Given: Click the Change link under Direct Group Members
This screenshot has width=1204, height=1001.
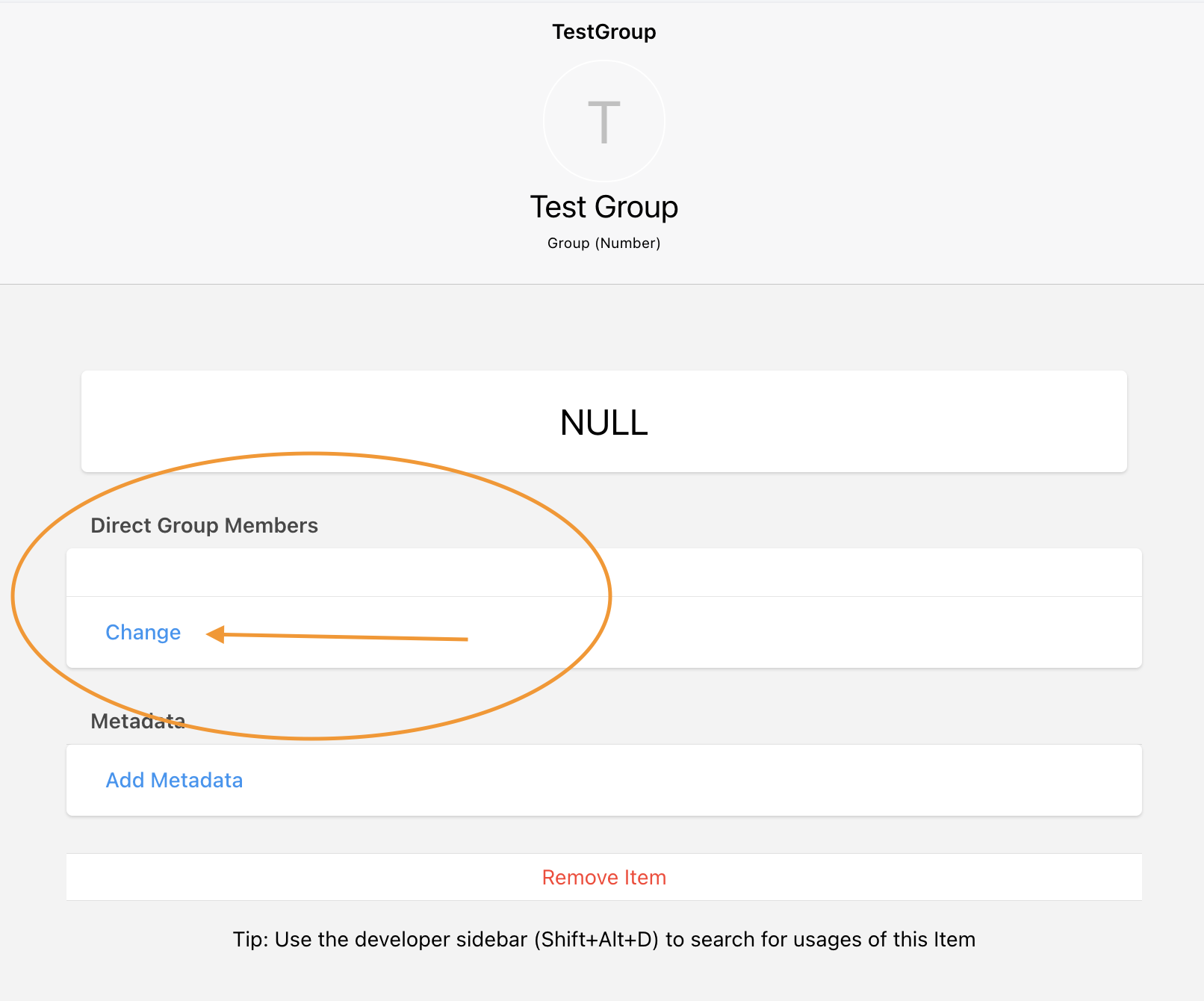Looking at the screenshot, I should click(x=143, y=632).
